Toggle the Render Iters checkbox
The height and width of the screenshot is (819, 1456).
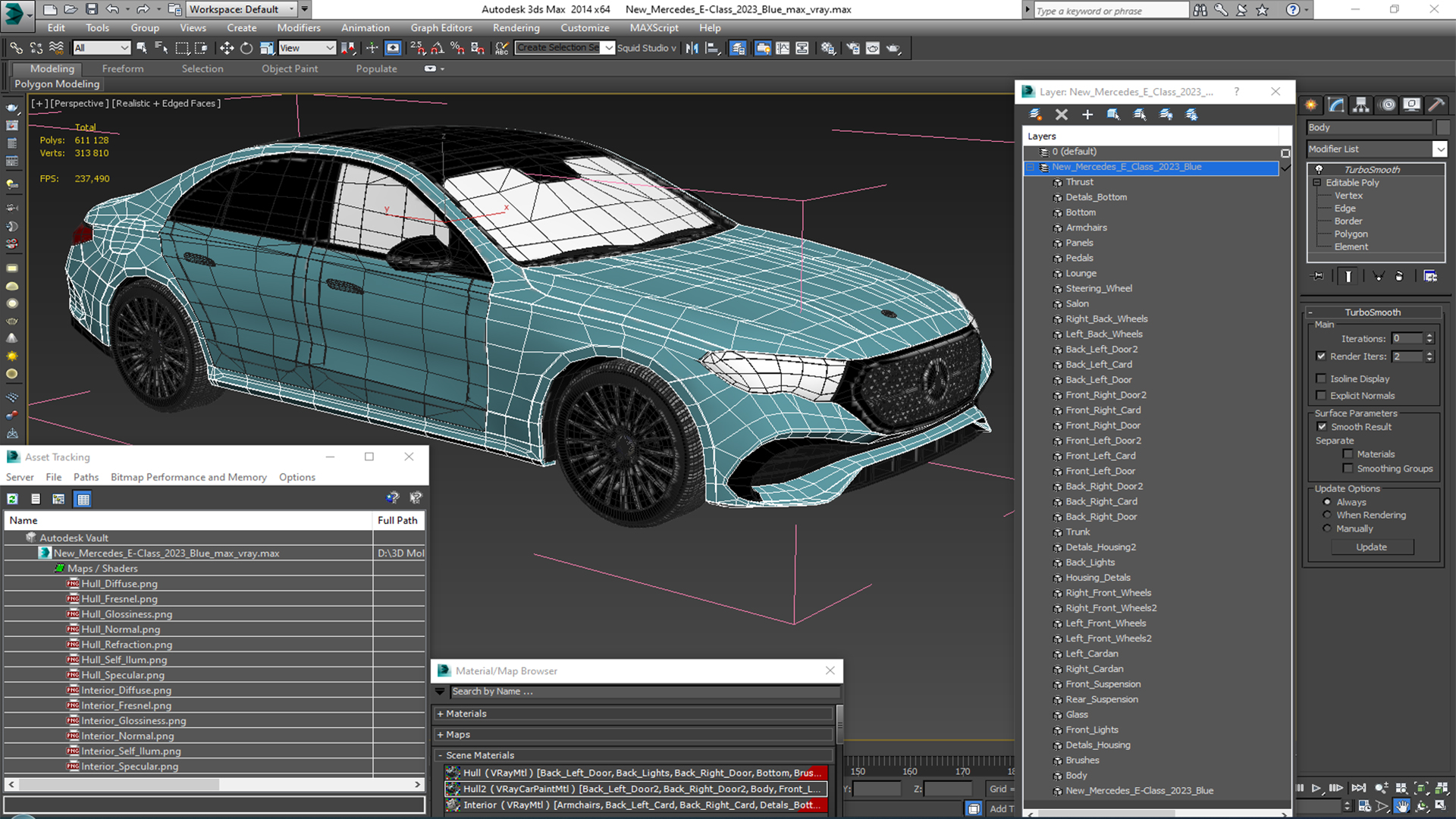(1321, 356)
